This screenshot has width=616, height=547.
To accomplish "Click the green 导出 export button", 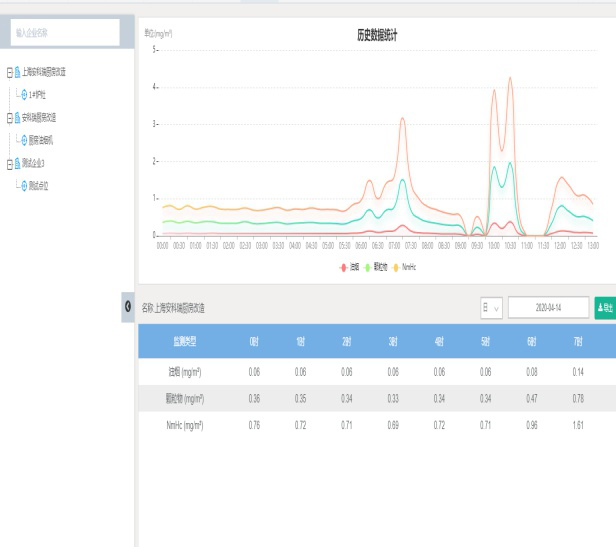I will [604, 308].
